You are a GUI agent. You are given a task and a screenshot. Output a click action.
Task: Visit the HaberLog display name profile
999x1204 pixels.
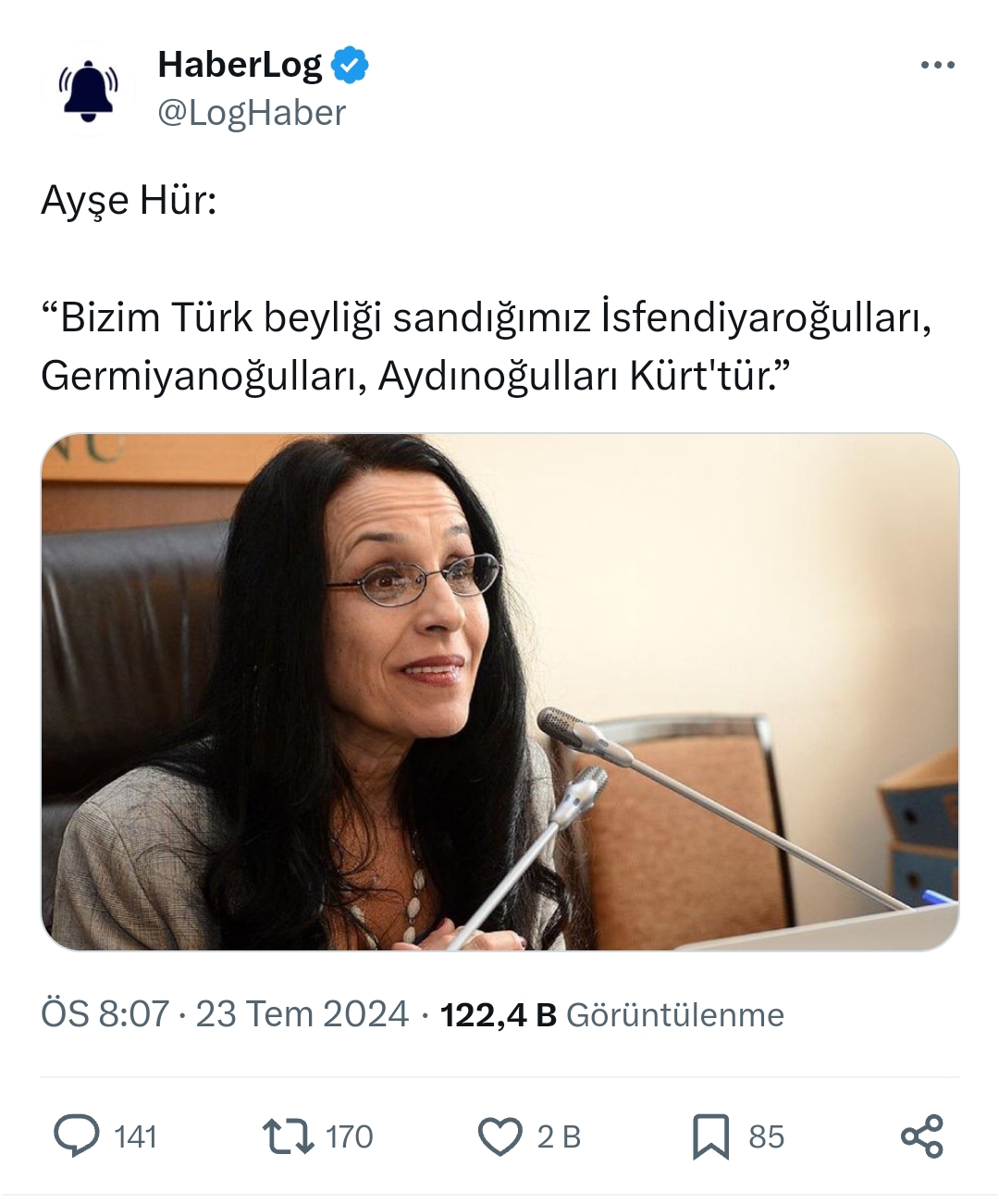[x=240, y=65]
